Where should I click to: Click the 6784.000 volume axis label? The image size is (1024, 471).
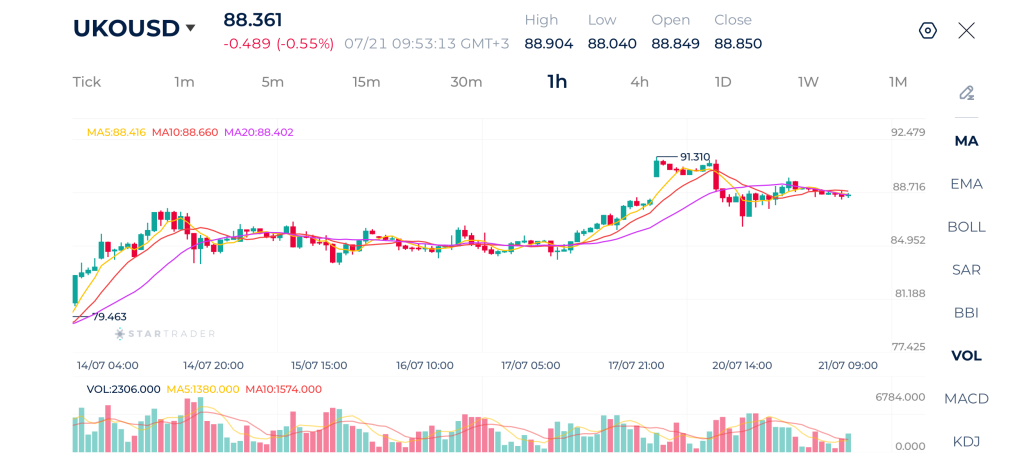(901, 397)
